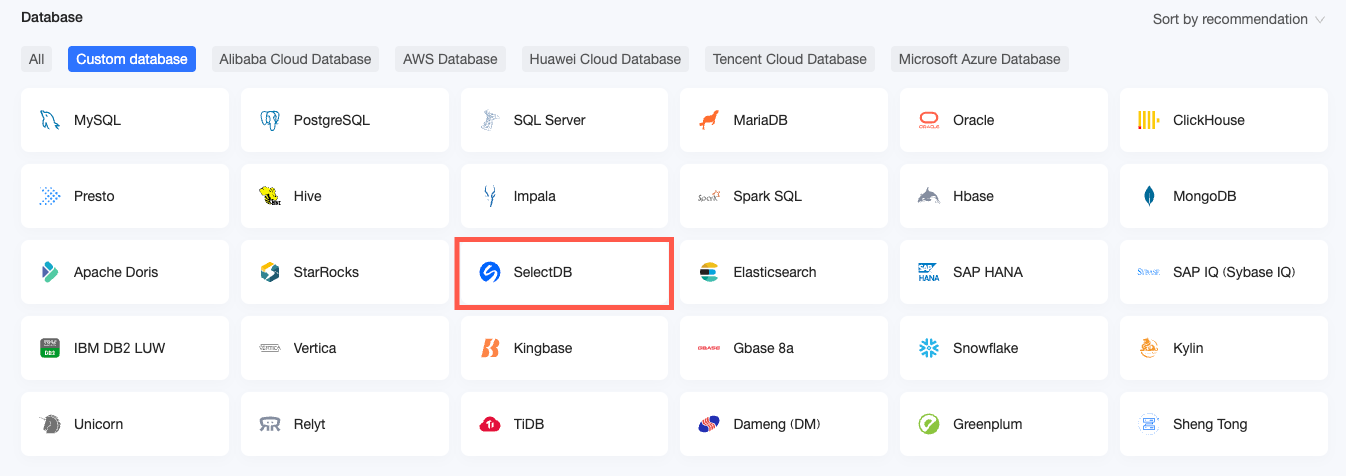The image size is (1346, 476).
Task: Click the SQL Server logo icon
Action: [489, 120]
